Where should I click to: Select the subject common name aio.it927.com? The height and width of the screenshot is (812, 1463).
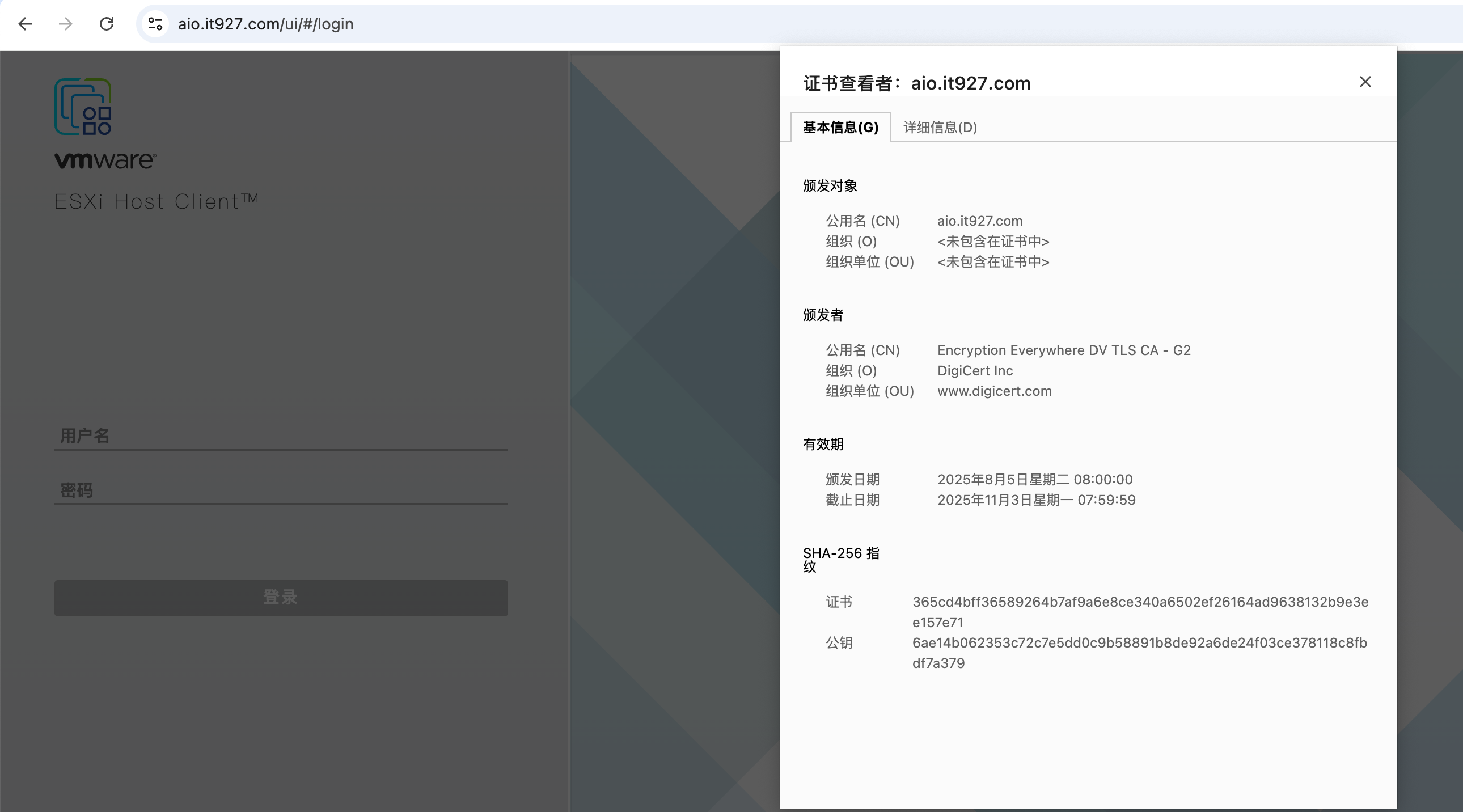[x=980, y=221]
